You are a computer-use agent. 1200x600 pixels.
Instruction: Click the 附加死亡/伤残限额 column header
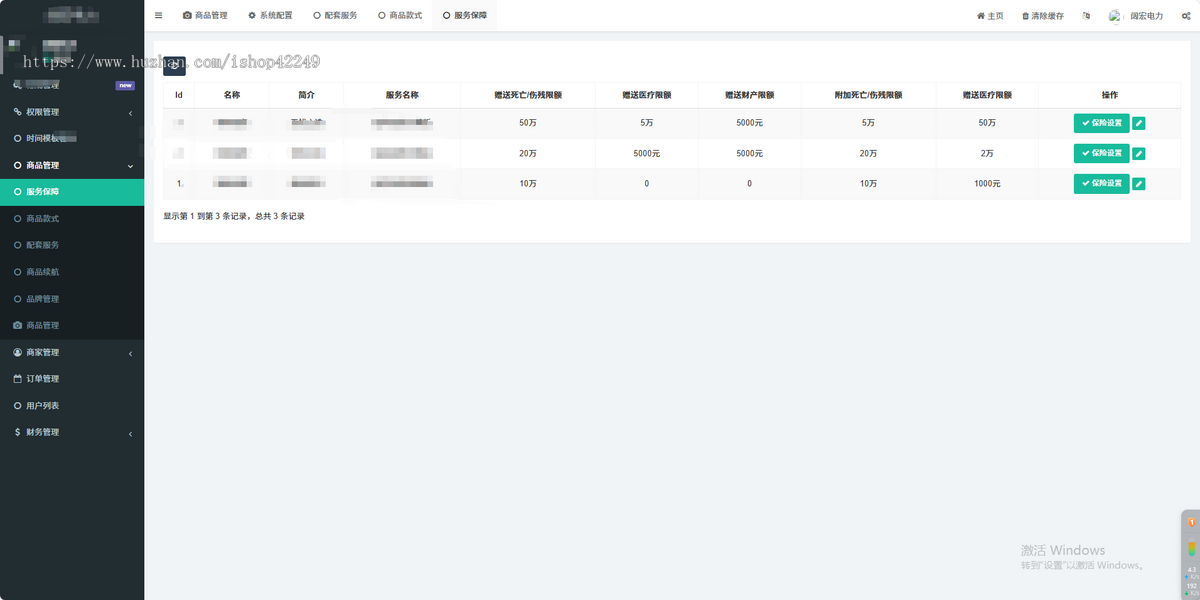coord(869,95)
